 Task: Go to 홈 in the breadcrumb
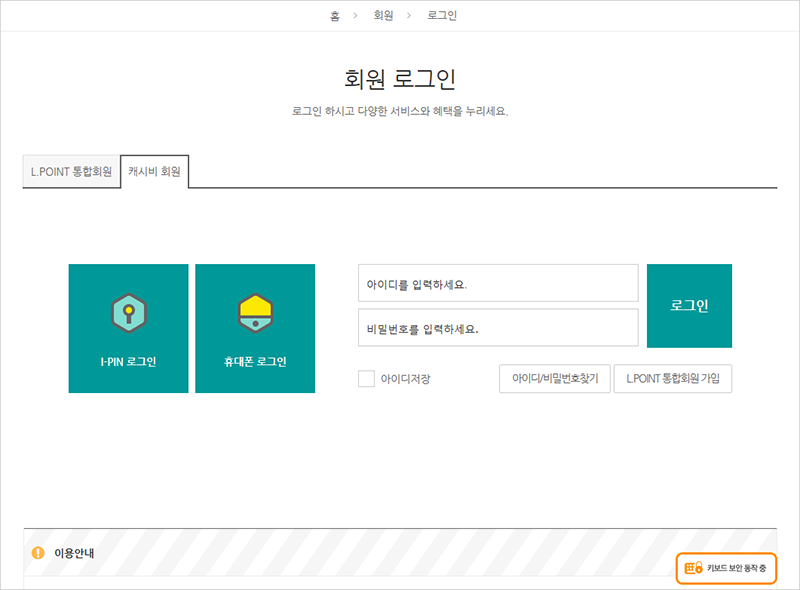(x=335, y=16)
